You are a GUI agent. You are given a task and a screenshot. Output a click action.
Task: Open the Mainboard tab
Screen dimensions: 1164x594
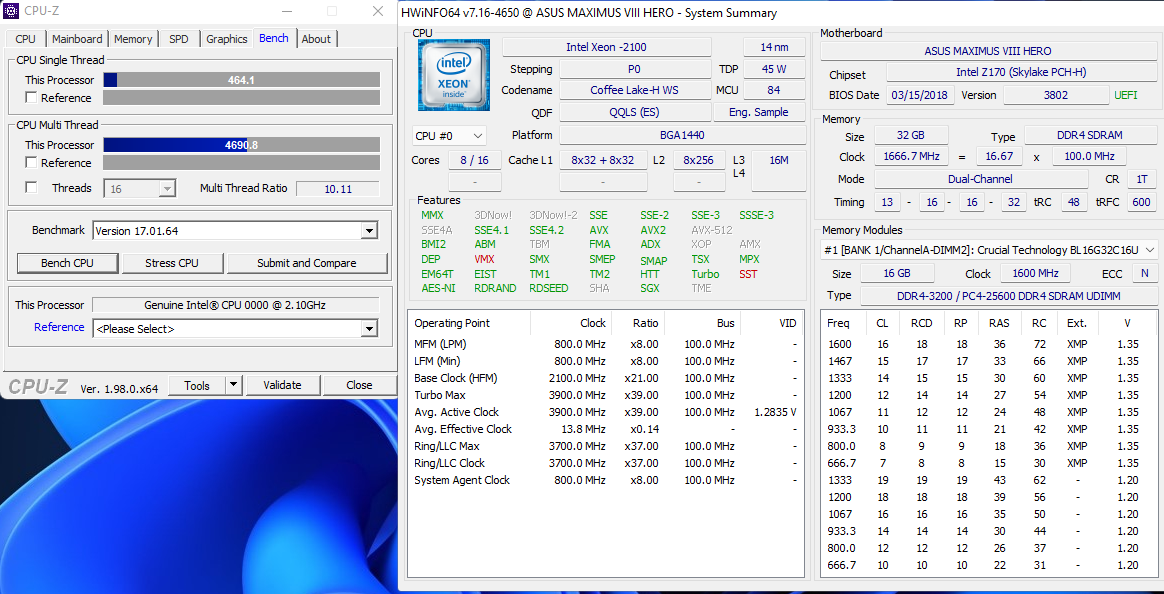pos(77,39)
